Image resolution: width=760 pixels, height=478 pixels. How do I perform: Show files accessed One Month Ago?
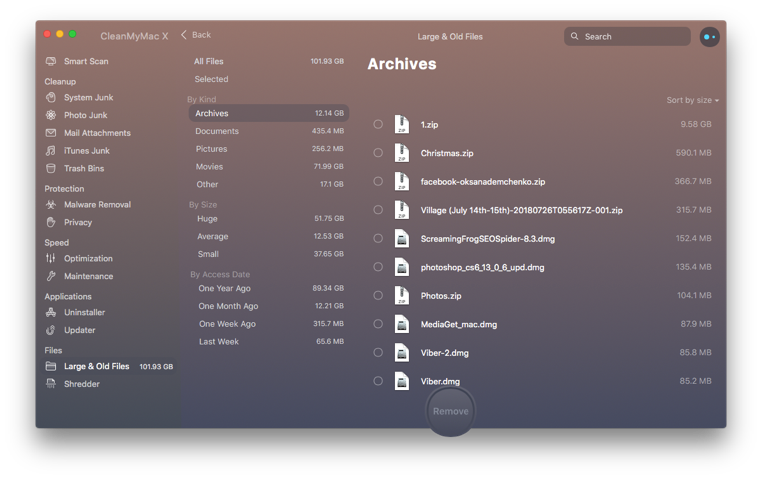pyautogui.click(x=269, y=306)
